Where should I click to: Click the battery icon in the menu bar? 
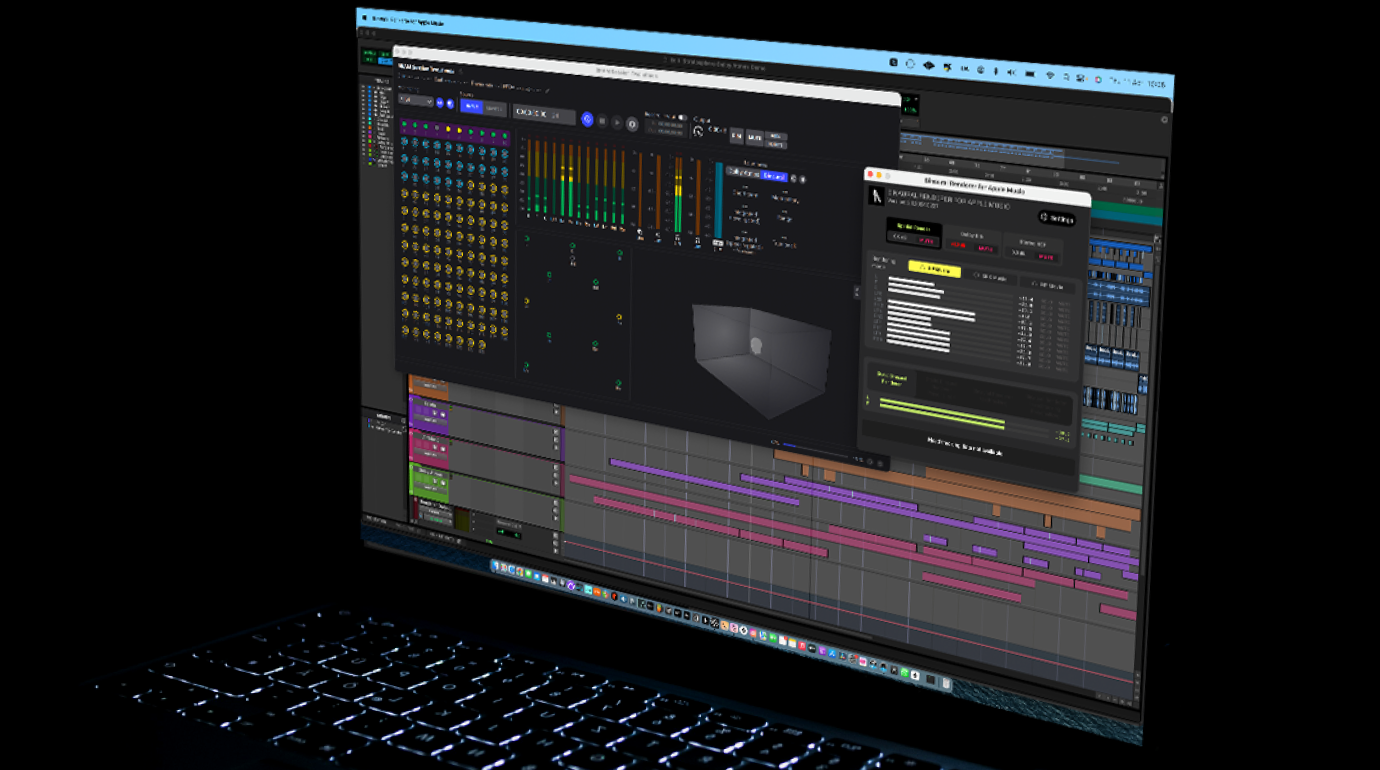(1030, 74)
